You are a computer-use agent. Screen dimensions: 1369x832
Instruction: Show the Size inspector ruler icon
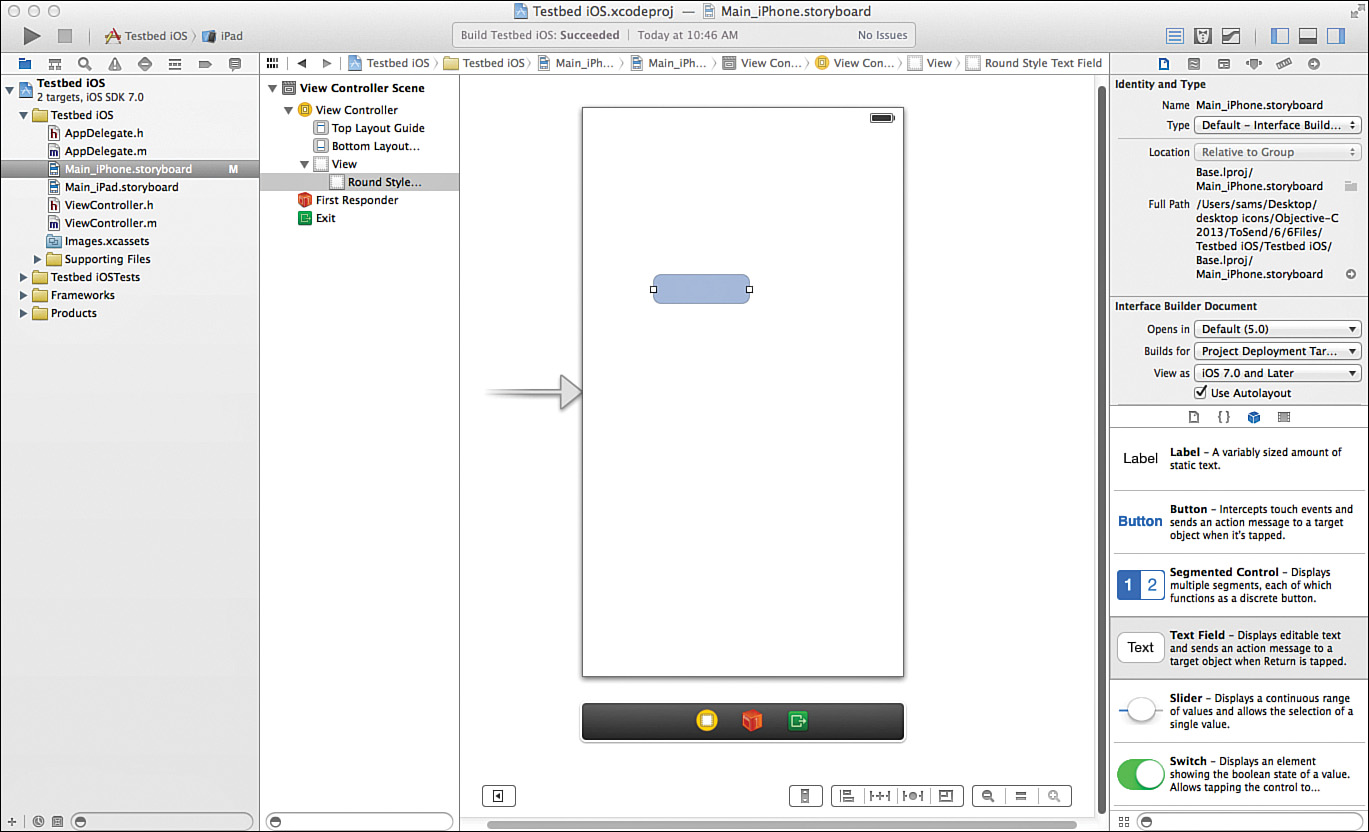coord(1284,63)
